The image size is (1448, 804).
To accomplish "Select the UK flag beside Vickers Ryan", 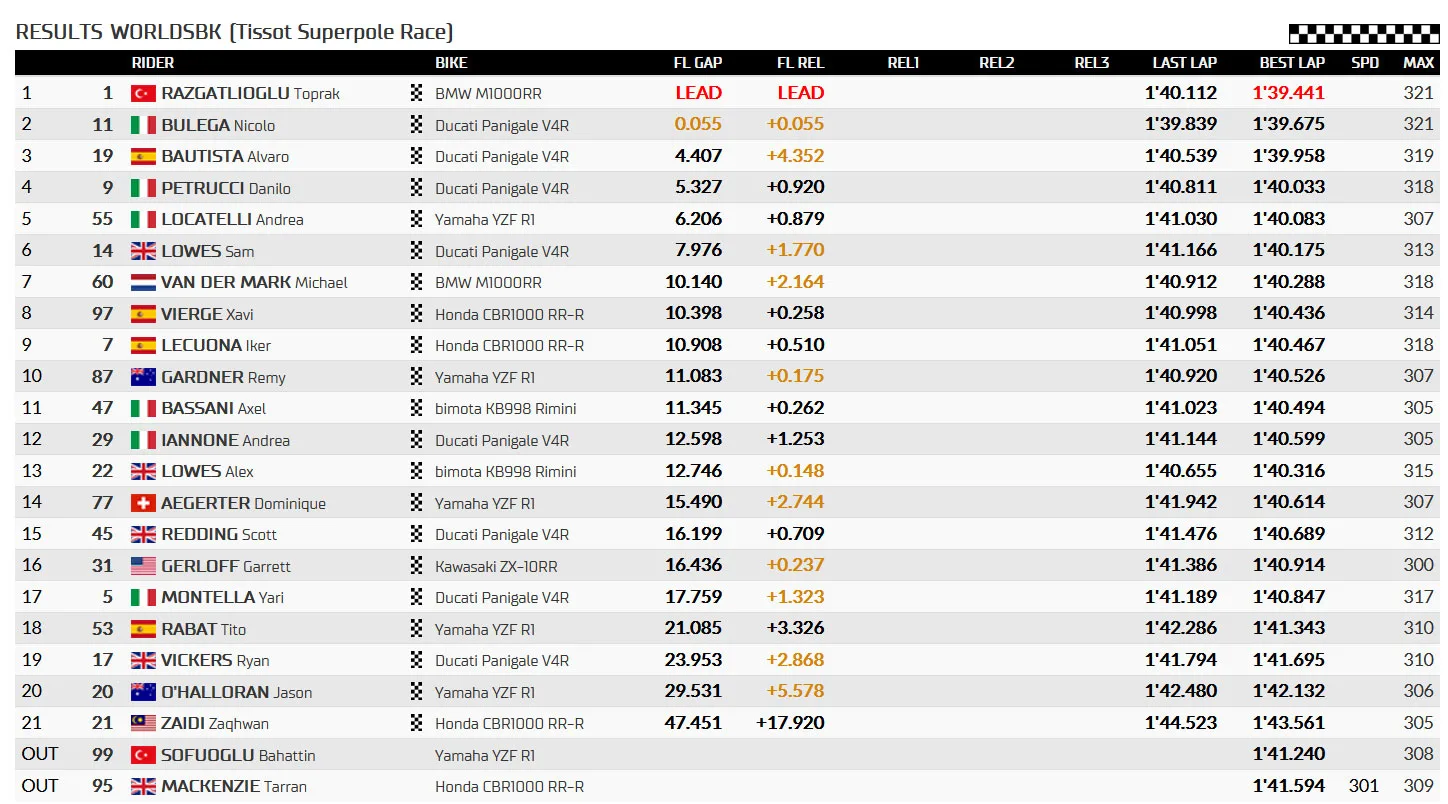I will 143,660.
